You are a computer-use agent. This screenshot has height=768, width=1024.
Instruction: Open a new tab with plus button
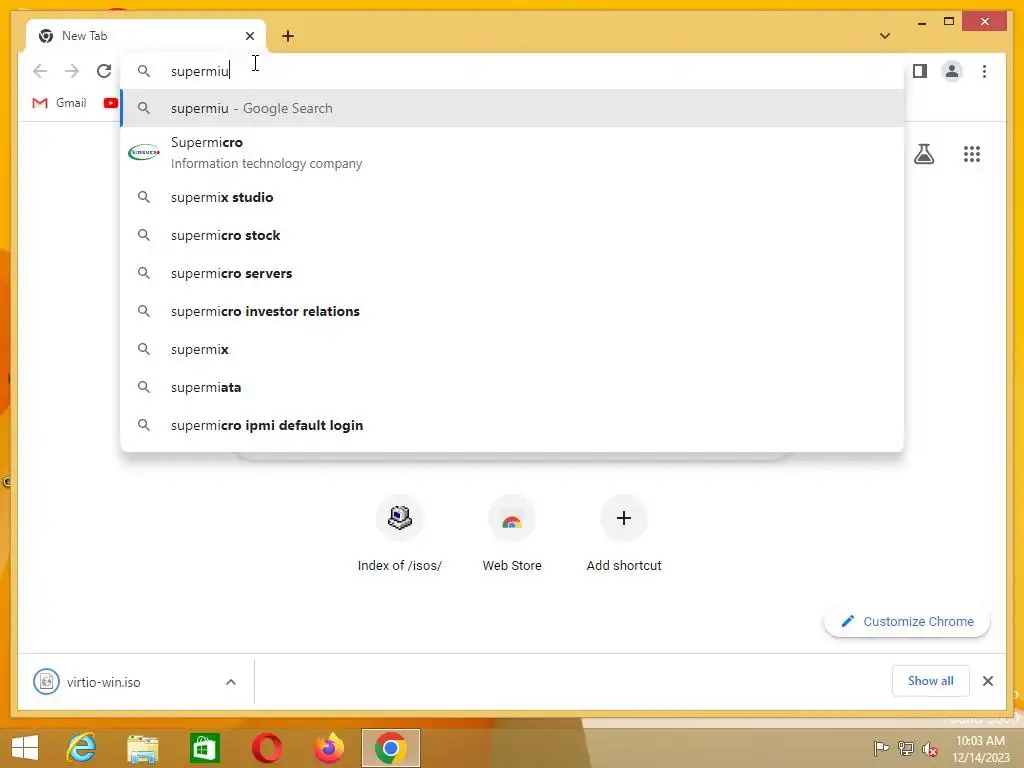click(288, 36)
